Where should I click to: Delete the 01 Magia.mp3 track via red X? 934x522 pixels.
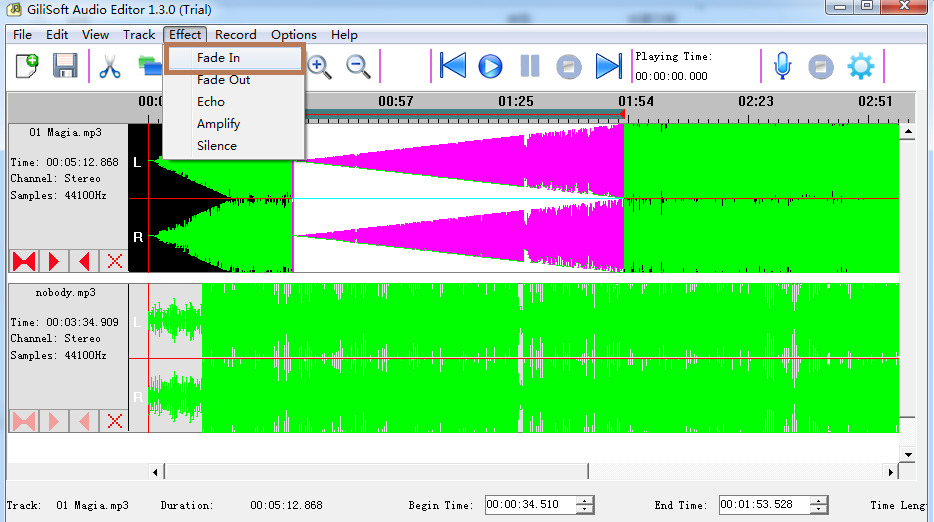click(x=114, y=261)
